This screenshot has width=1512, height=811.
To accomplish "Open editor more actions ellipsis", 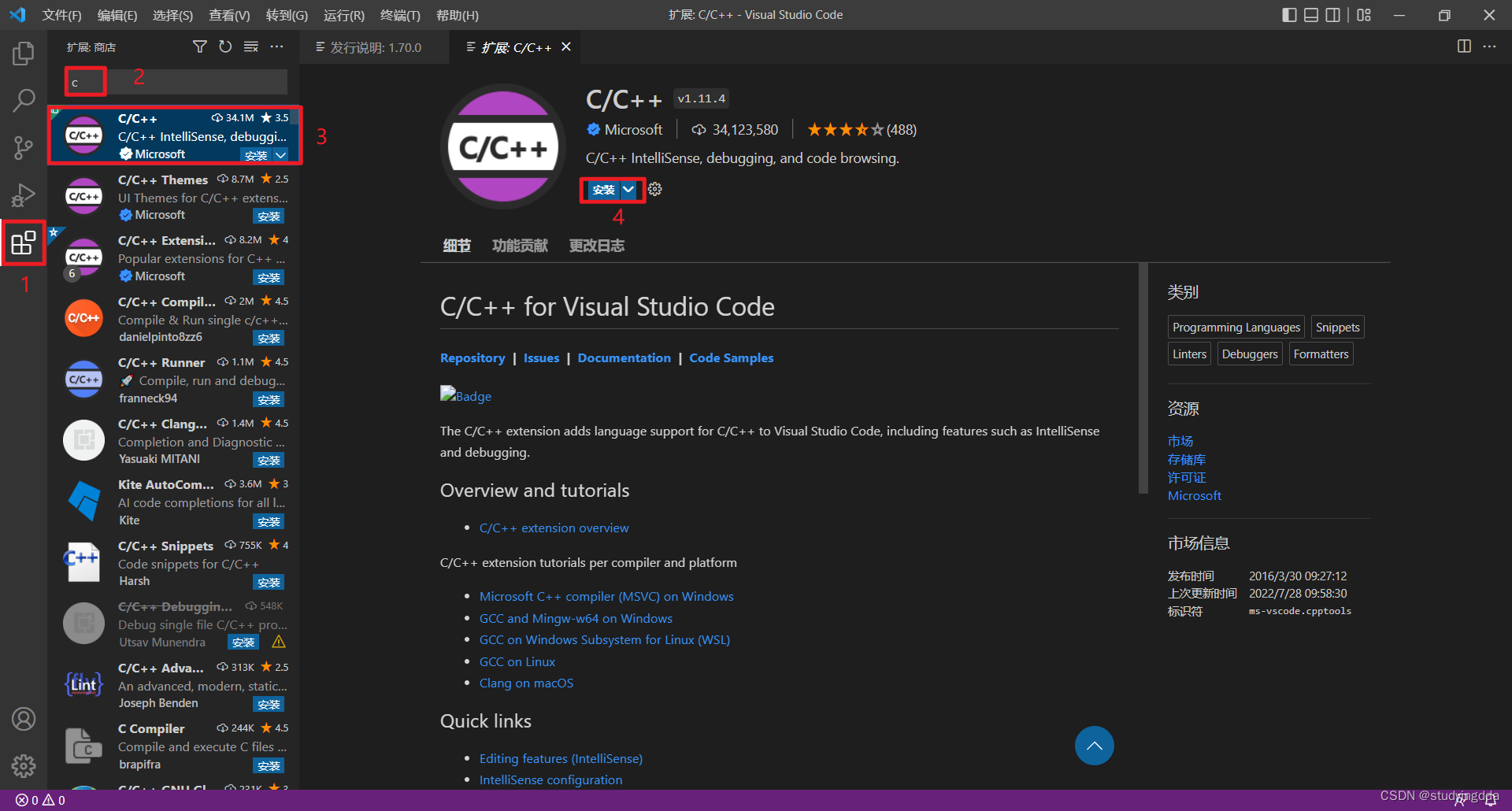I will coord(1489,46).
